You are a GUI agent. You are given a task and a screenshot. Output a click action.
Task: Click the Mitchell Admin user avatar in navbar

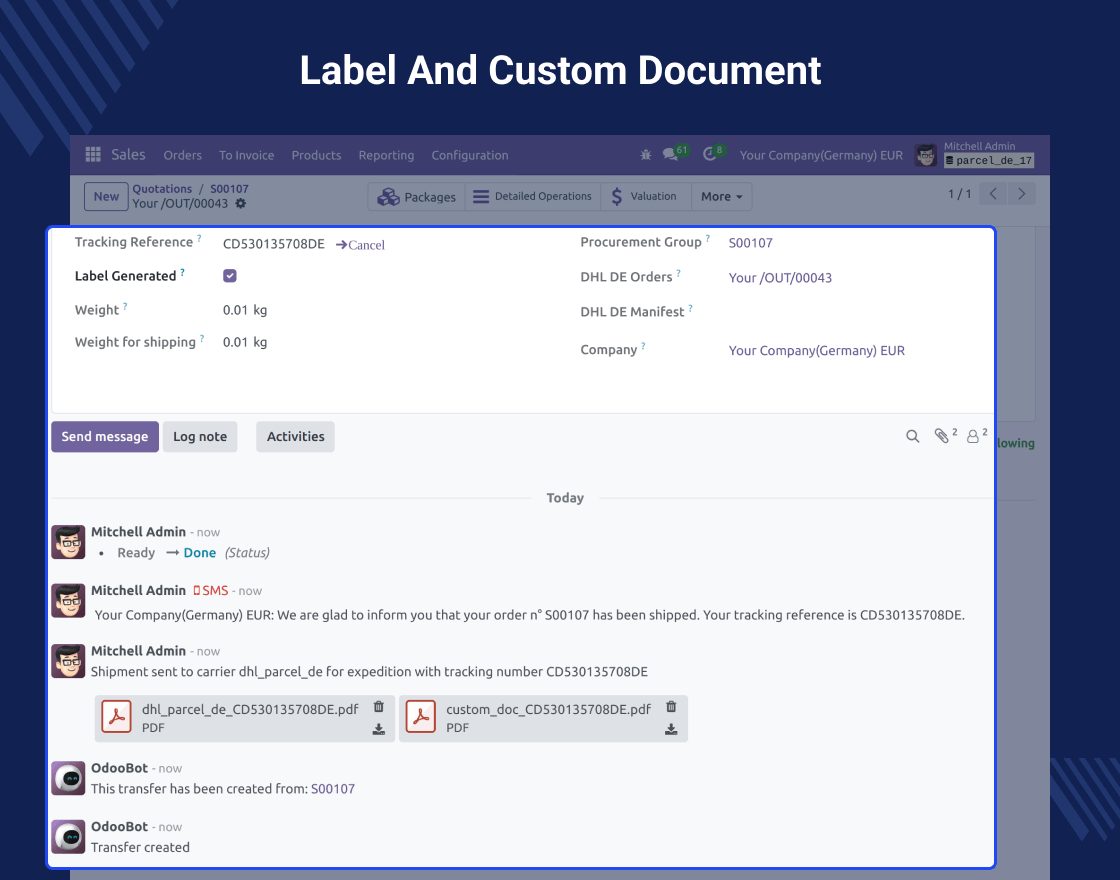926,155
